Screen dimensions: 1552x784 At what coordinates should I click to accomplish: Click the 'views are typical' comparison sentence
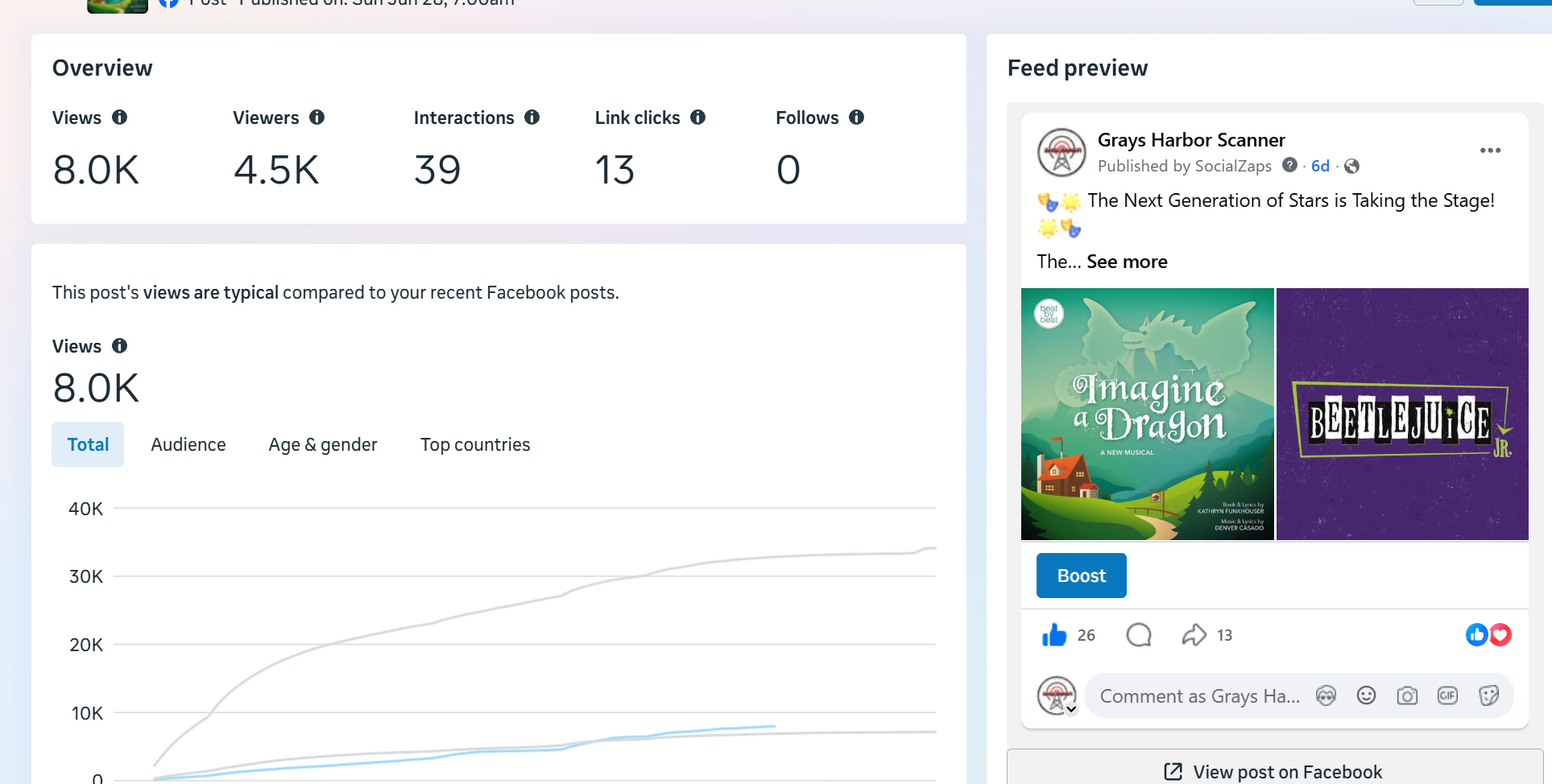[x=336, y=292]
